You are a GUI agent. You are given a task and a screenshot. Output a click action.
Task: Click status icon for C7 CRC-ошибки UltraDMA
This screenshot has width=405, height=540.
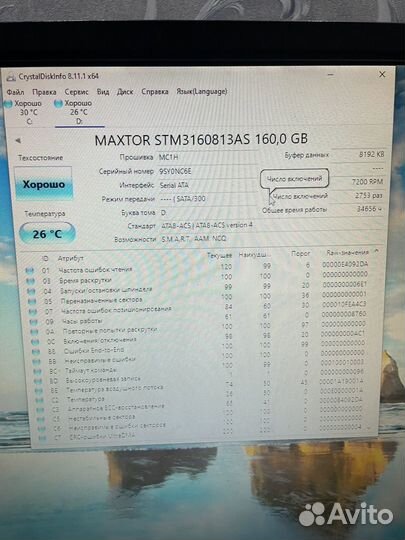42,438
